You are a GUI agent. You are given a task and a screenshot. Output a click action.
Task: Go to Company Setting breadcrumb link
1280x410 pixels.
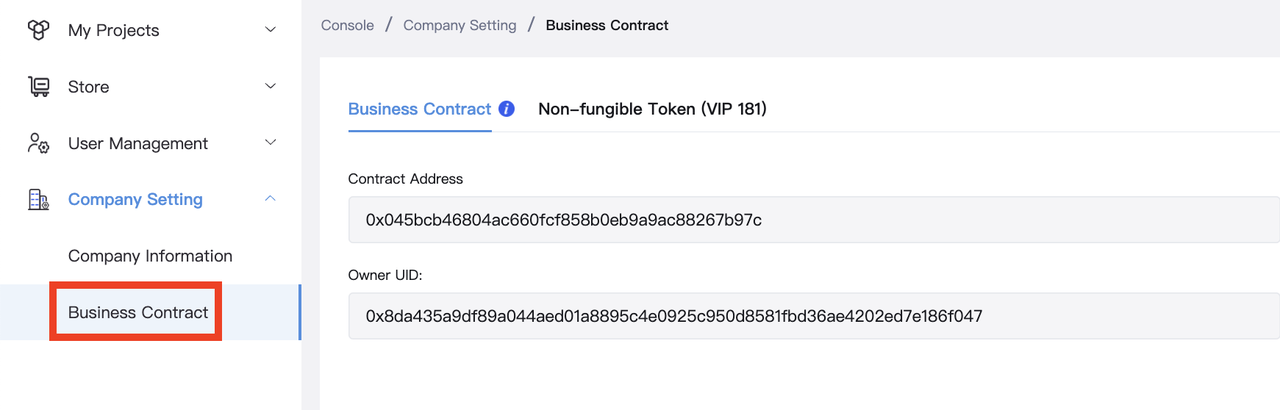[460, 25]
